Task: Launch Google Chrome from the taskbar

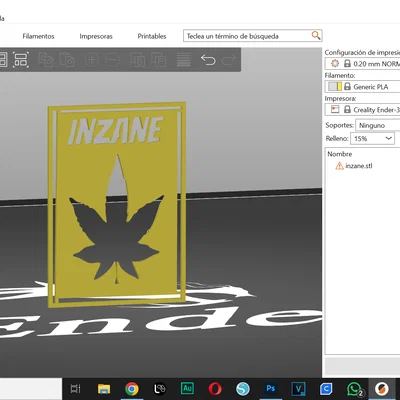Action: (x=132, y=389)
